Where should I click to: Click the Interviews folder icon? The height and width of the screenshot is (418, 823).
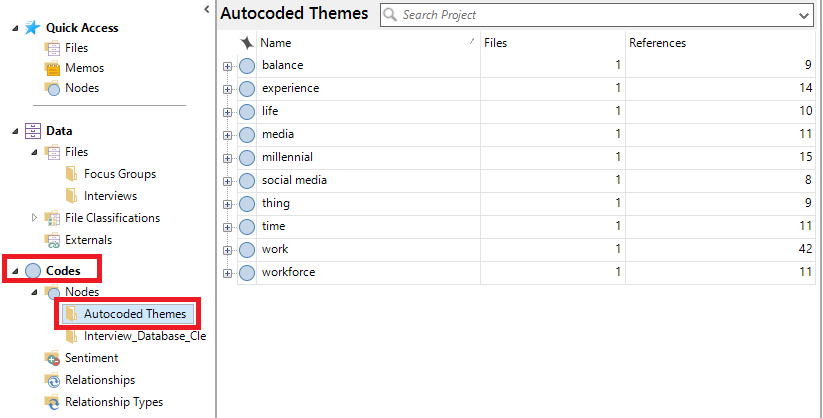click(x=71, y=196)
